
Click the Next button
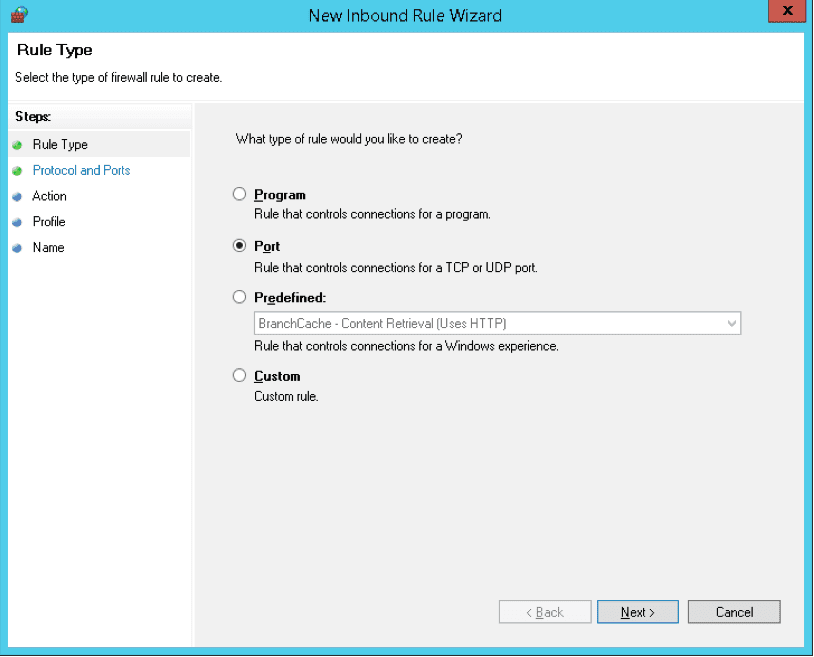click(637, 611)
